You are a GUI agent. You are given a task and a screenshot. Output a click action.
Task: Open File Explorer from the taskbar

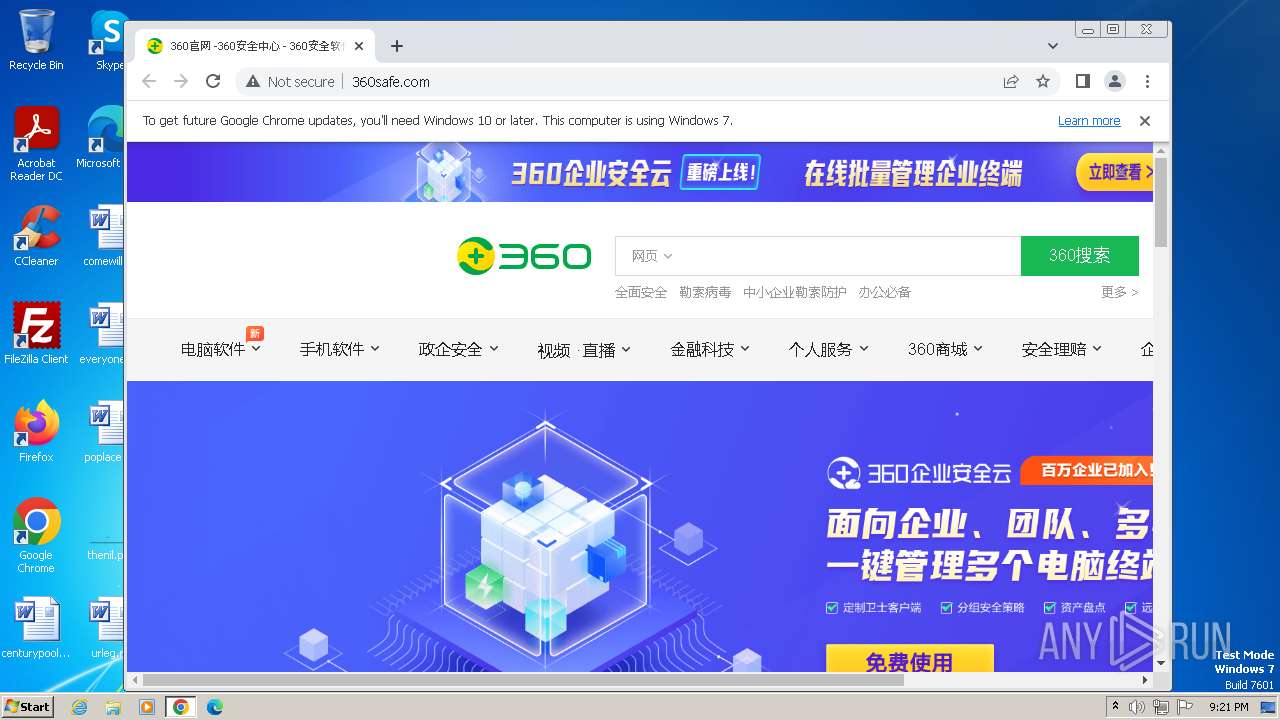point(113,707)
